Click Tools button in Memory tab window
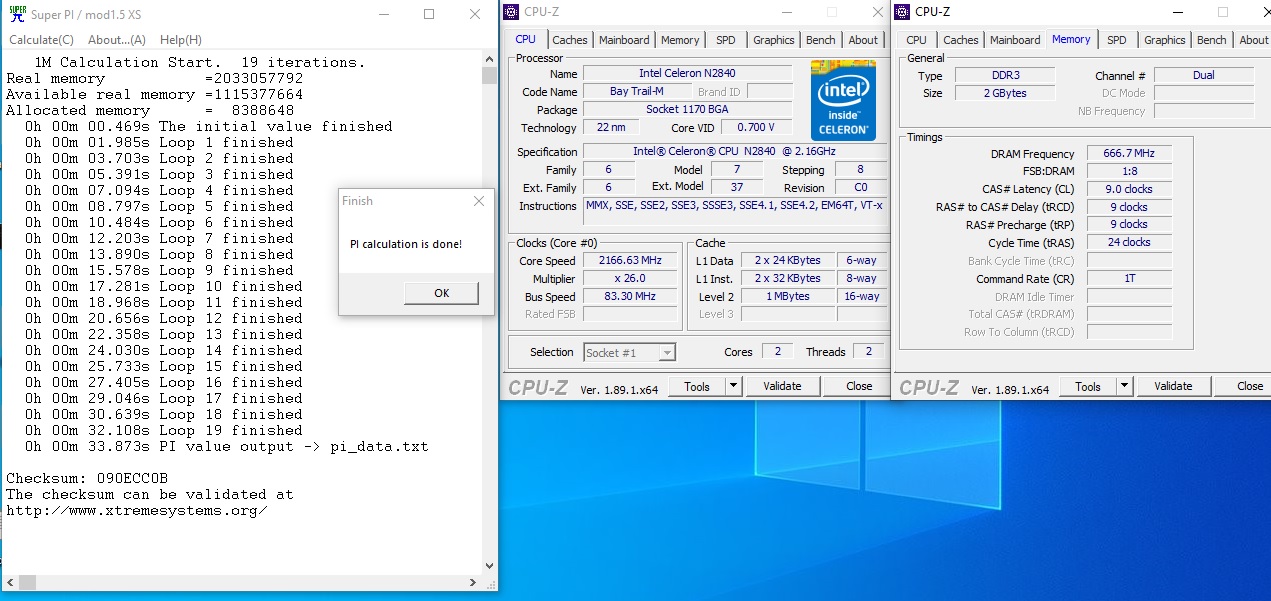This screenshot has height=601, width=1271. pos(1088,386)
